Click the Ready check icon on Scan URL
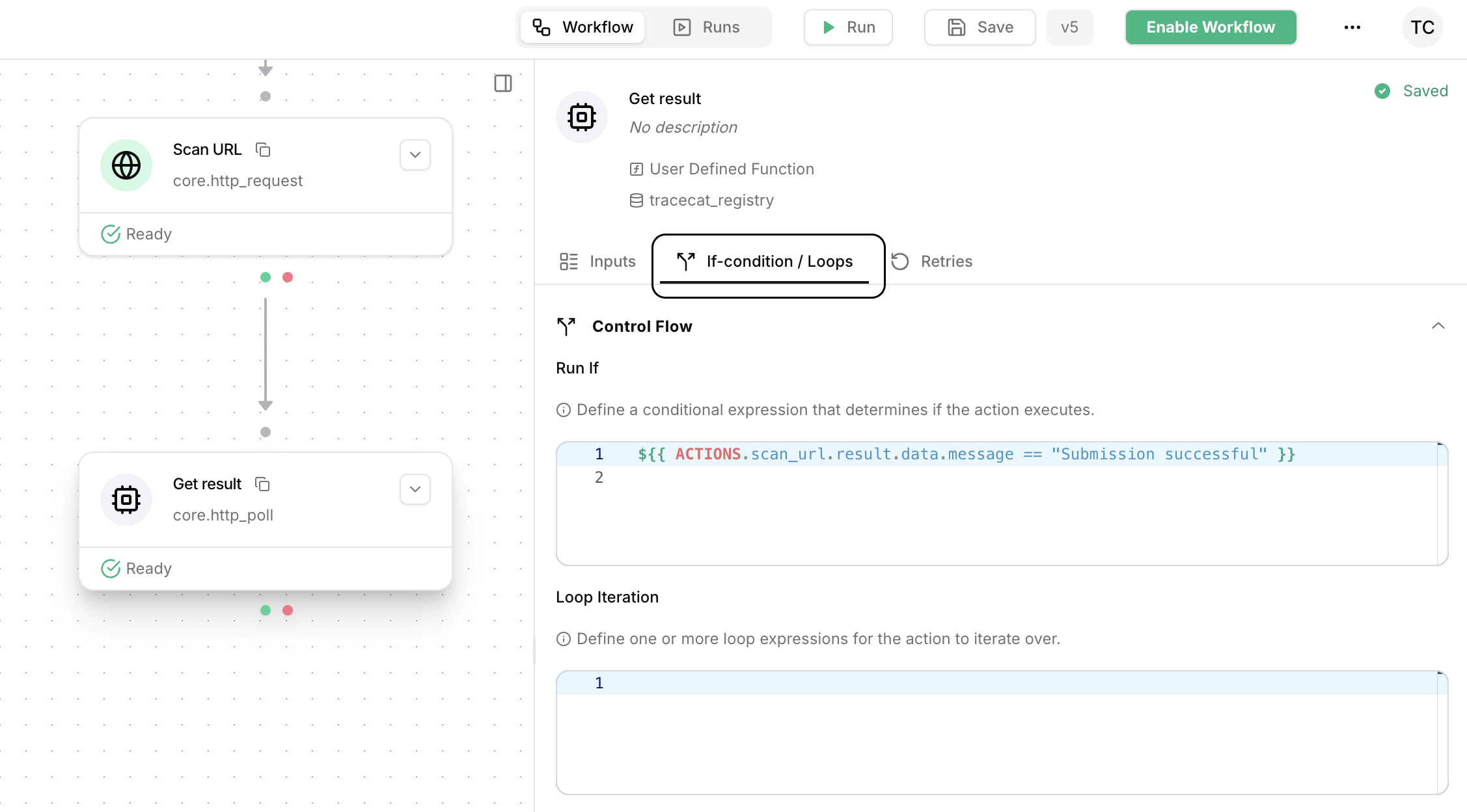Screen dimensions: 1467x812 point(111,234)
